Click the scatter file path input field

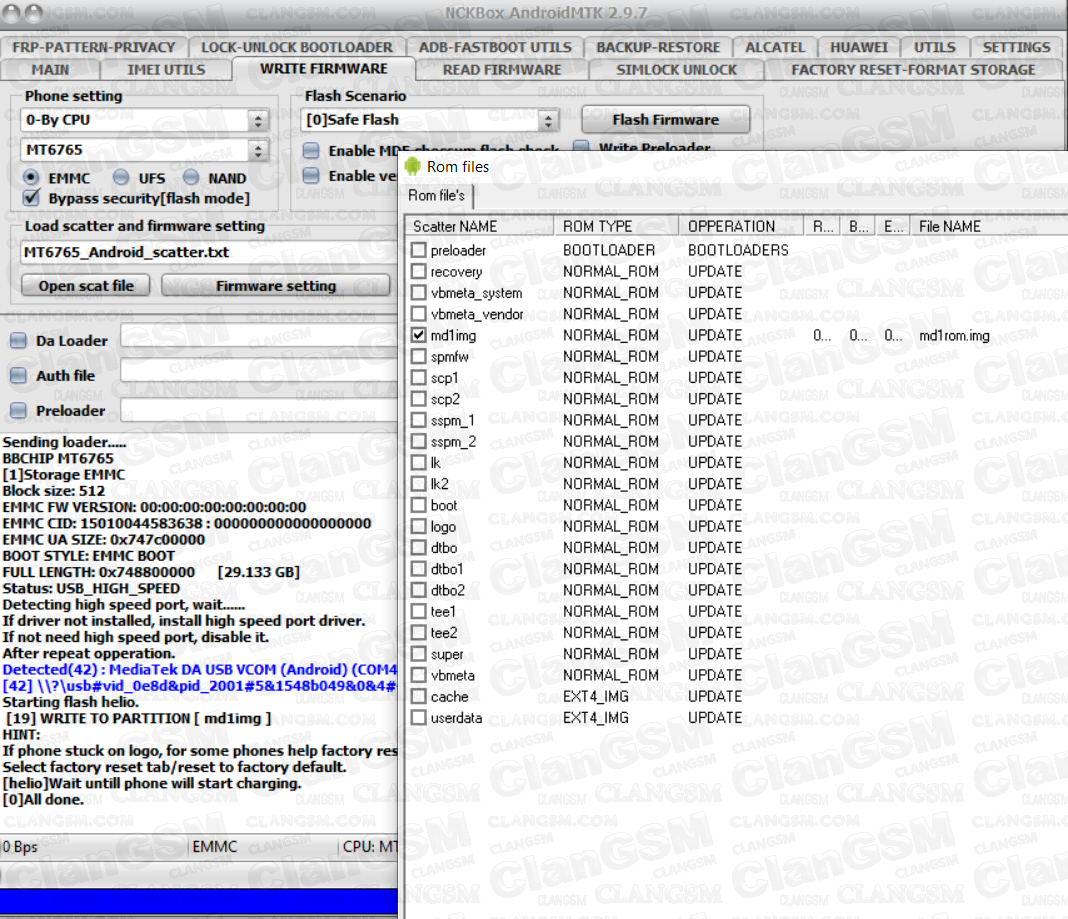click(x=205, y=253)
